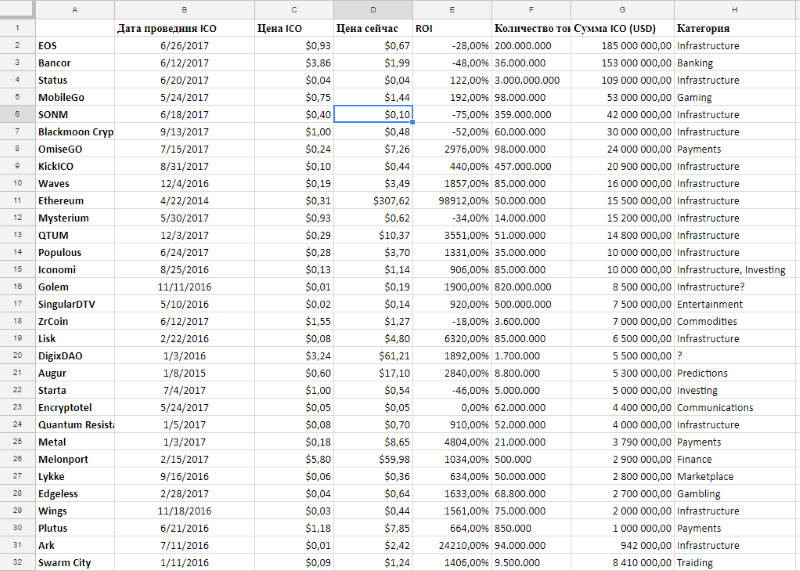Click the Golem token count 820.000.000
Viewport: 800px width, 571px height.
coord(531,287)
